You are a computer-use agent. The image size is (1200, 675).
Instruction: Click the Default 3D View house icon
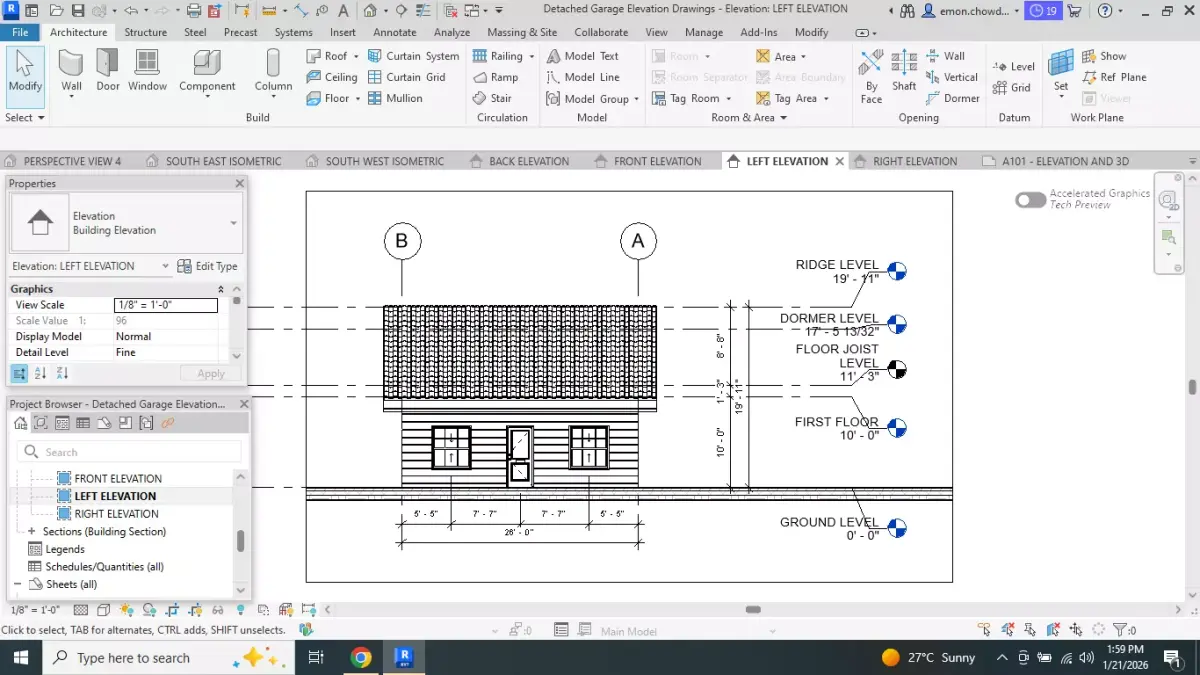point(370,11)
